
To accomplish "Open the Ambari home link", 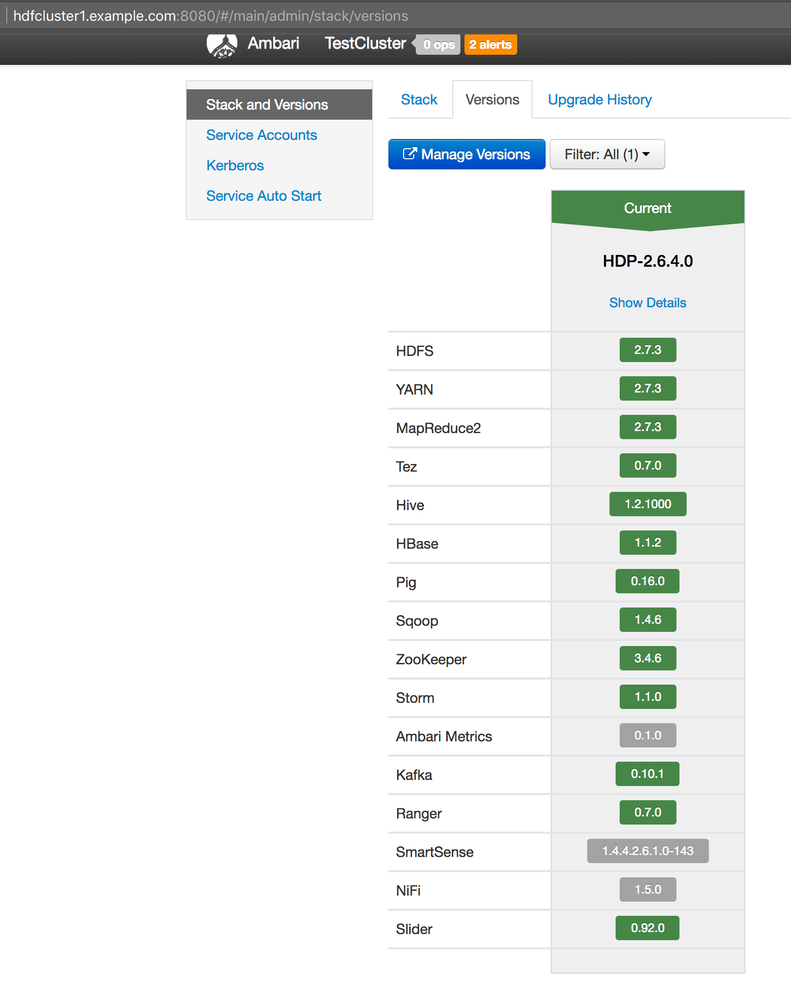I will pos(273,43).
